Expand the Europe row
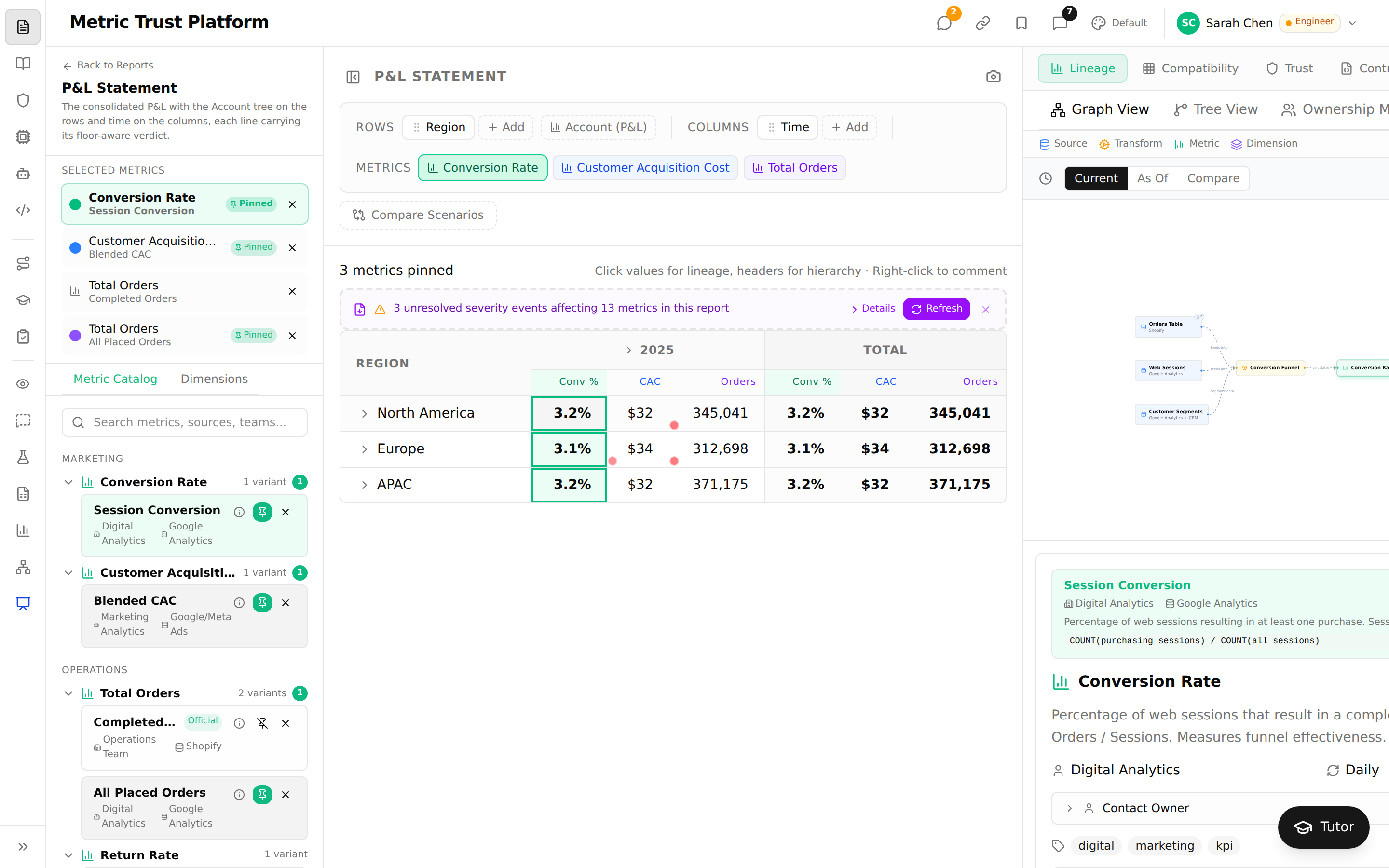Viewport: 1389px width, 868px height. pyautogui.click(x=364, y=449)
